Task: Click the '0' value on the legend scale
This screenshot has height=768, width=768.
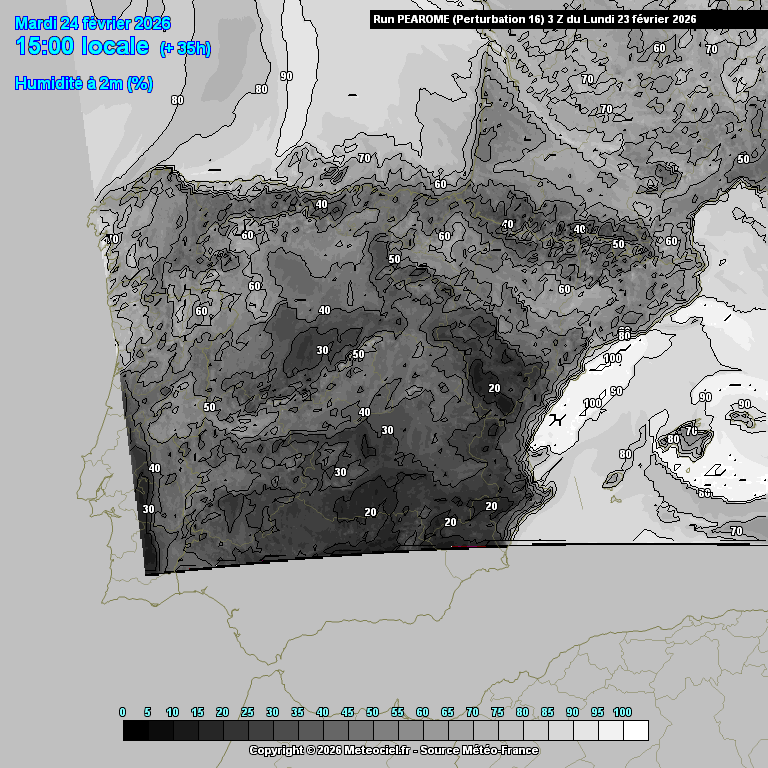Action: click(123, 712)
